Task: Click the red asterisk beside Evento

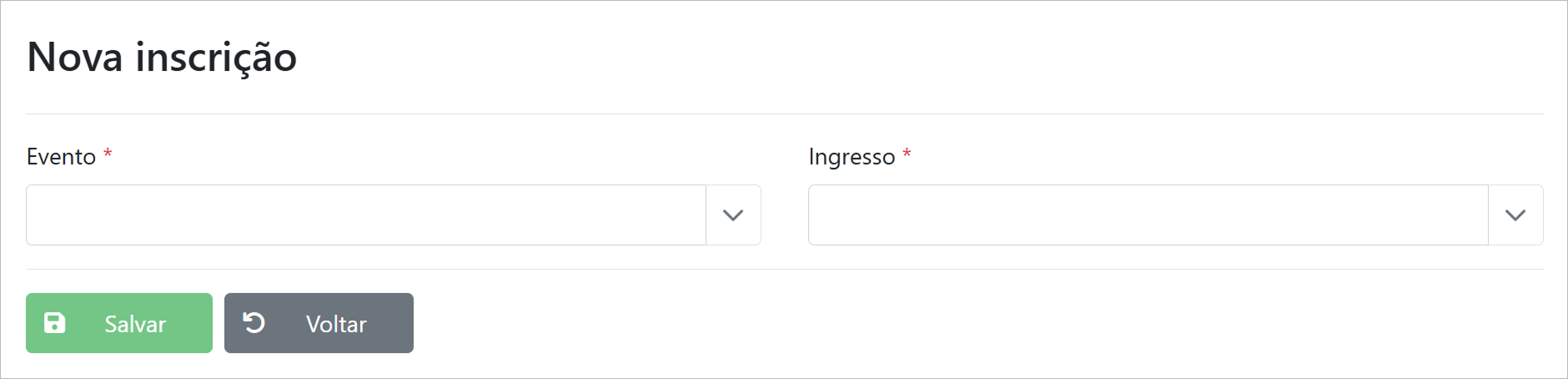Action: (108, 154)
